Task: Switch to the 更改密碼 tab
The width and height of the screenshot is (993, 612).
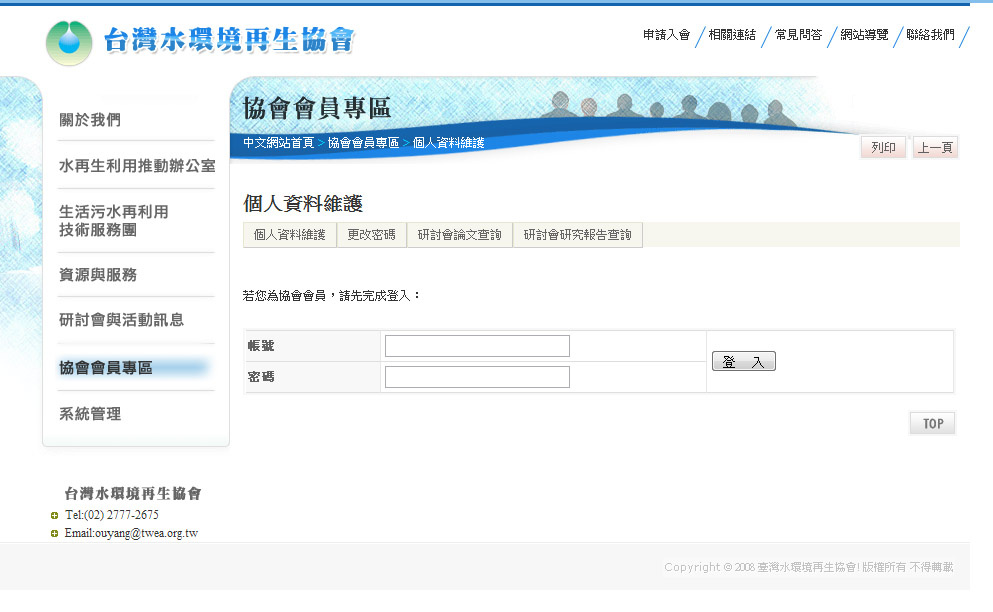Action: point(372,235)
